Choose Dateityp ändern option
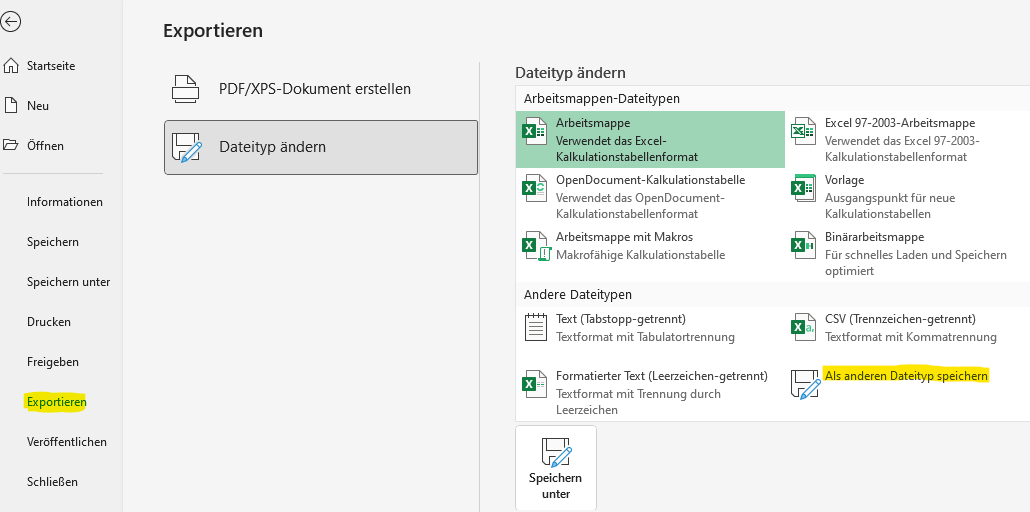 pyautogui.click(x=321, y=147)
